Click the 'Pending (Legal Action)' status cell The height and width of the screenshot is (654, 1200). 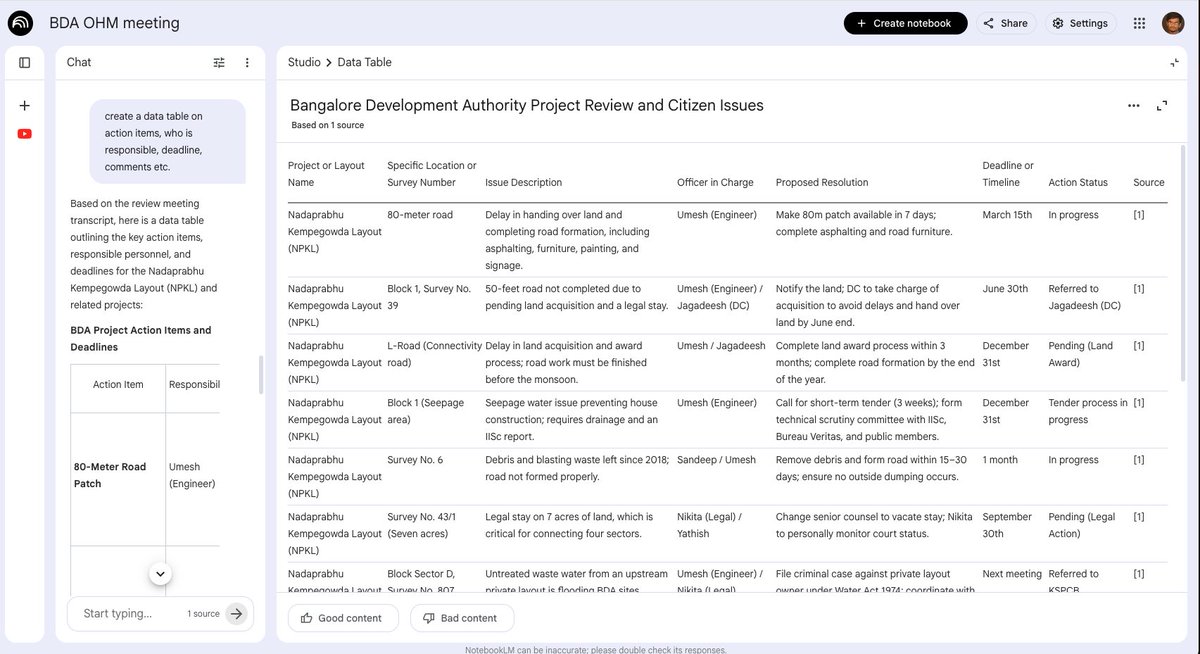click(1082, 525)
